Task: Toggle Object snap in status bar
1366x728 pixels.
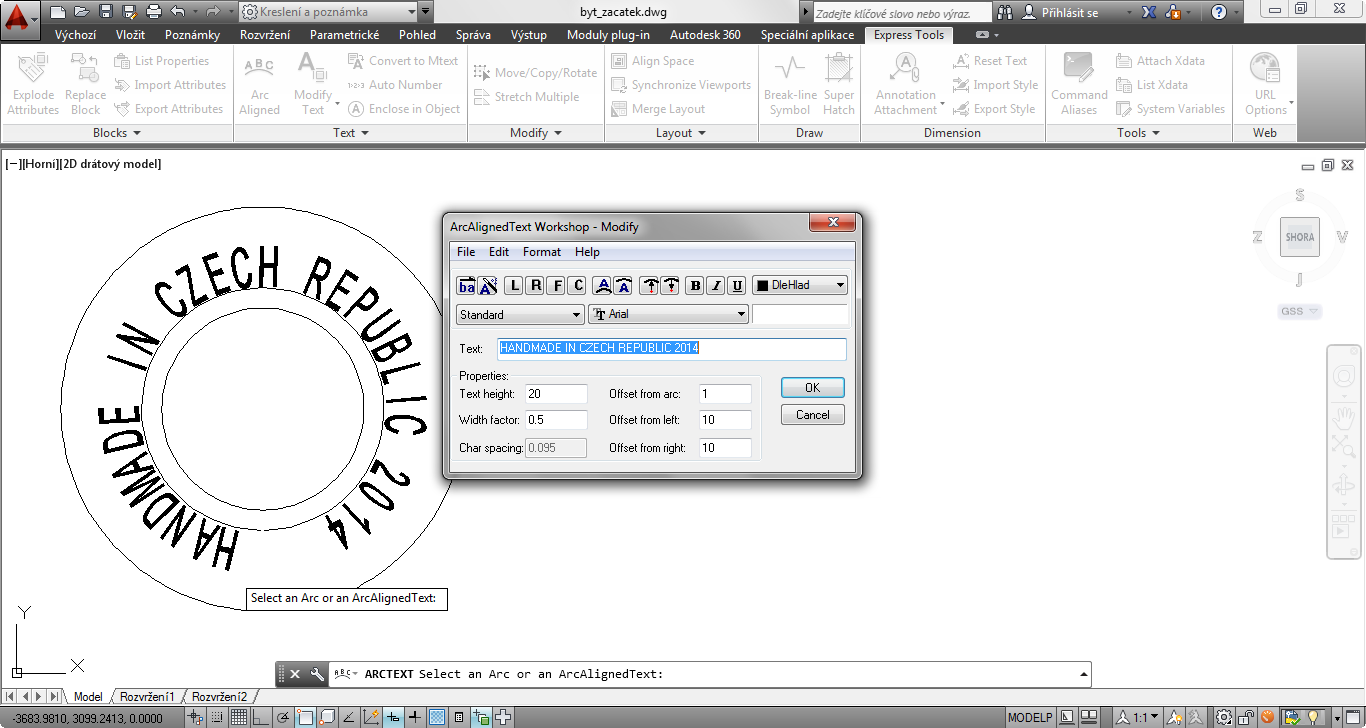Action: tap(305, 717)
